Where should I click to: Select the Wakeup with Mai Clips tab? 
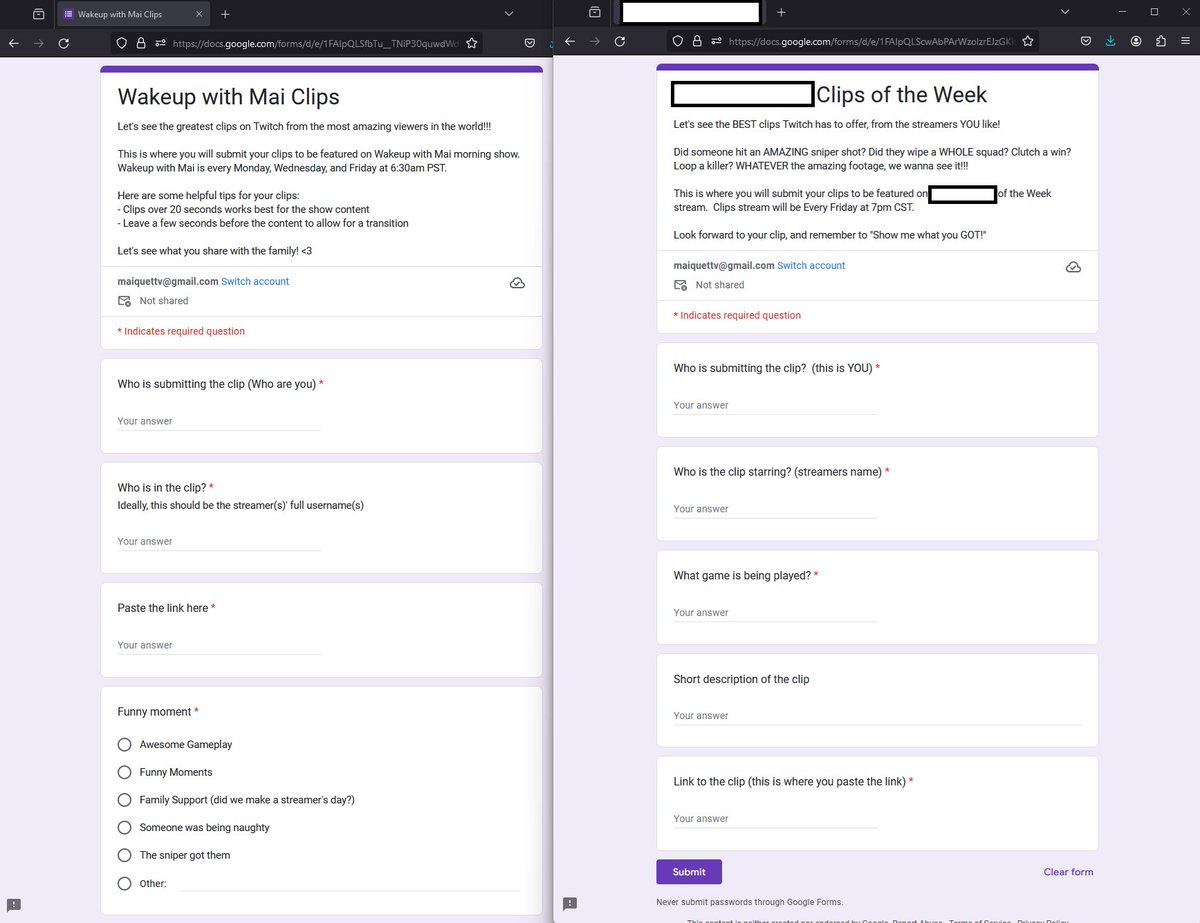(x=132, y=14)
